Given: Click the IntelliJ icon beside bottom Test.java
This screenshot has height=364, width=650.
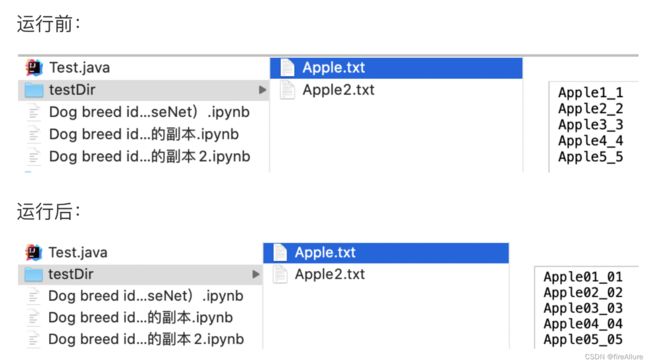Looking at the screenshot, I should click(x=34, y=252).
